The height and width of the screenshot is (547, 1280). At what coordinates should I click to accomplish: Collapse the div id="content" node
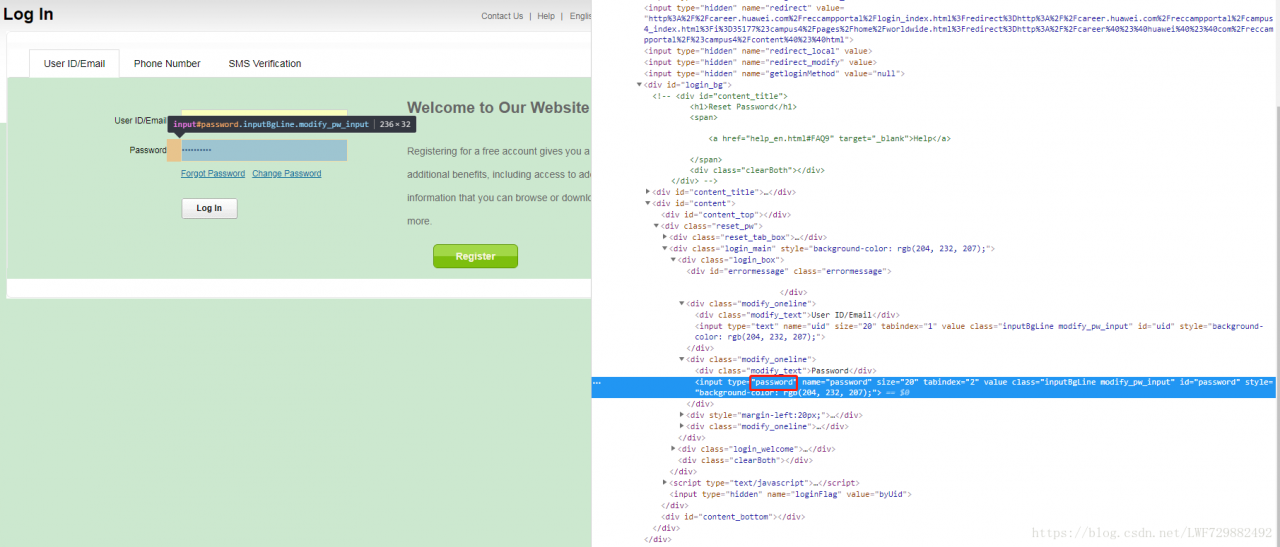click(648, 203)
